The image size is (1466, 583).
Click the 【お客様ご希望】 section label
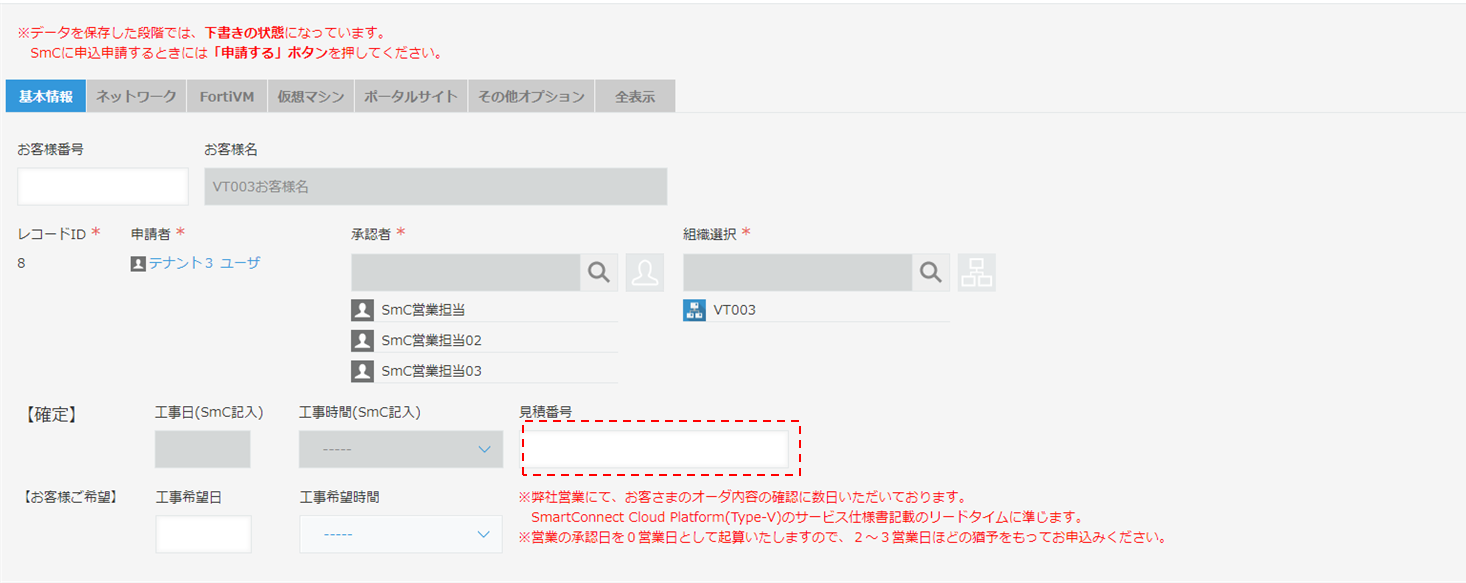tap(68, 496)
